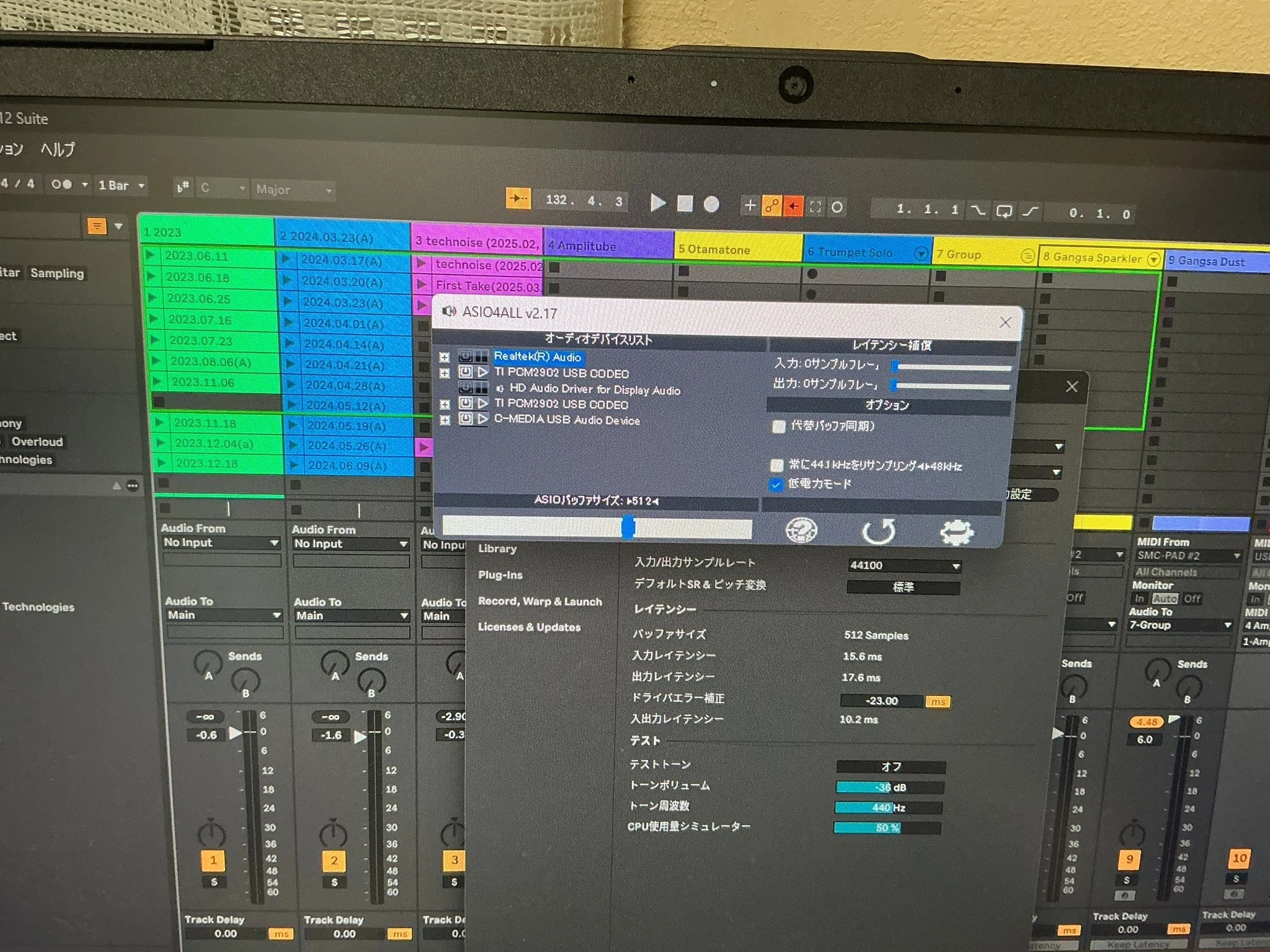Set track 9 Monitor to Auto

1165,599
